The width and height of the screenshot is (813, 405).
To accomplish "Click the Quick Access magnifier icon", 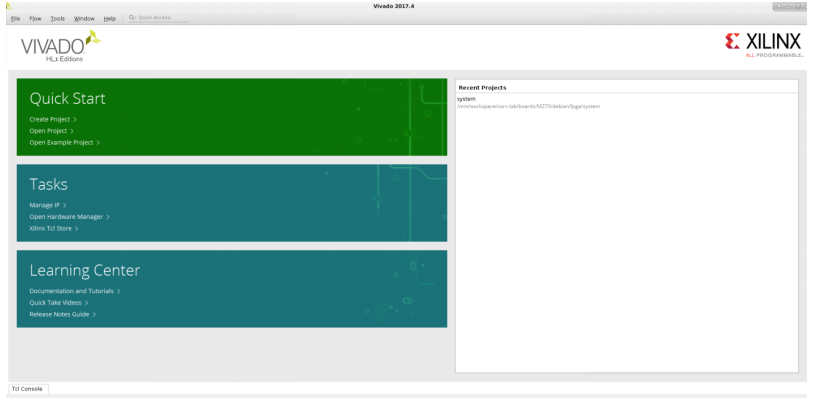I will click(x=132, y=18).
